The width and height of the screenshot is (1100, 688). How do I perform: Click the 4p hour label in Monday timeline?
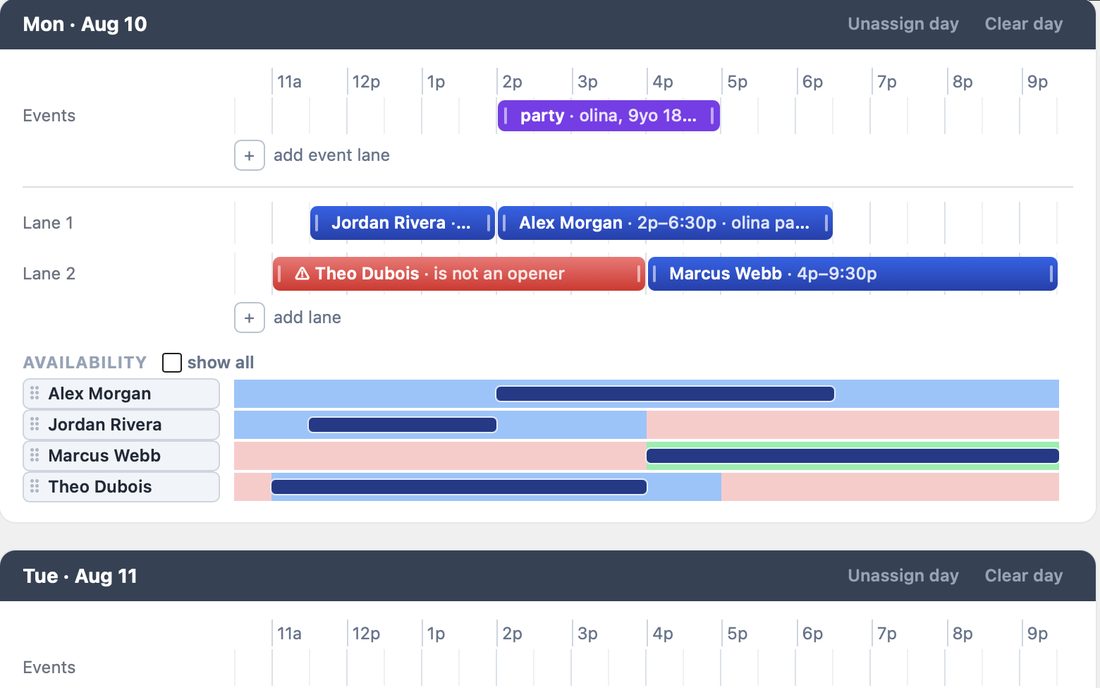point(662,82)
